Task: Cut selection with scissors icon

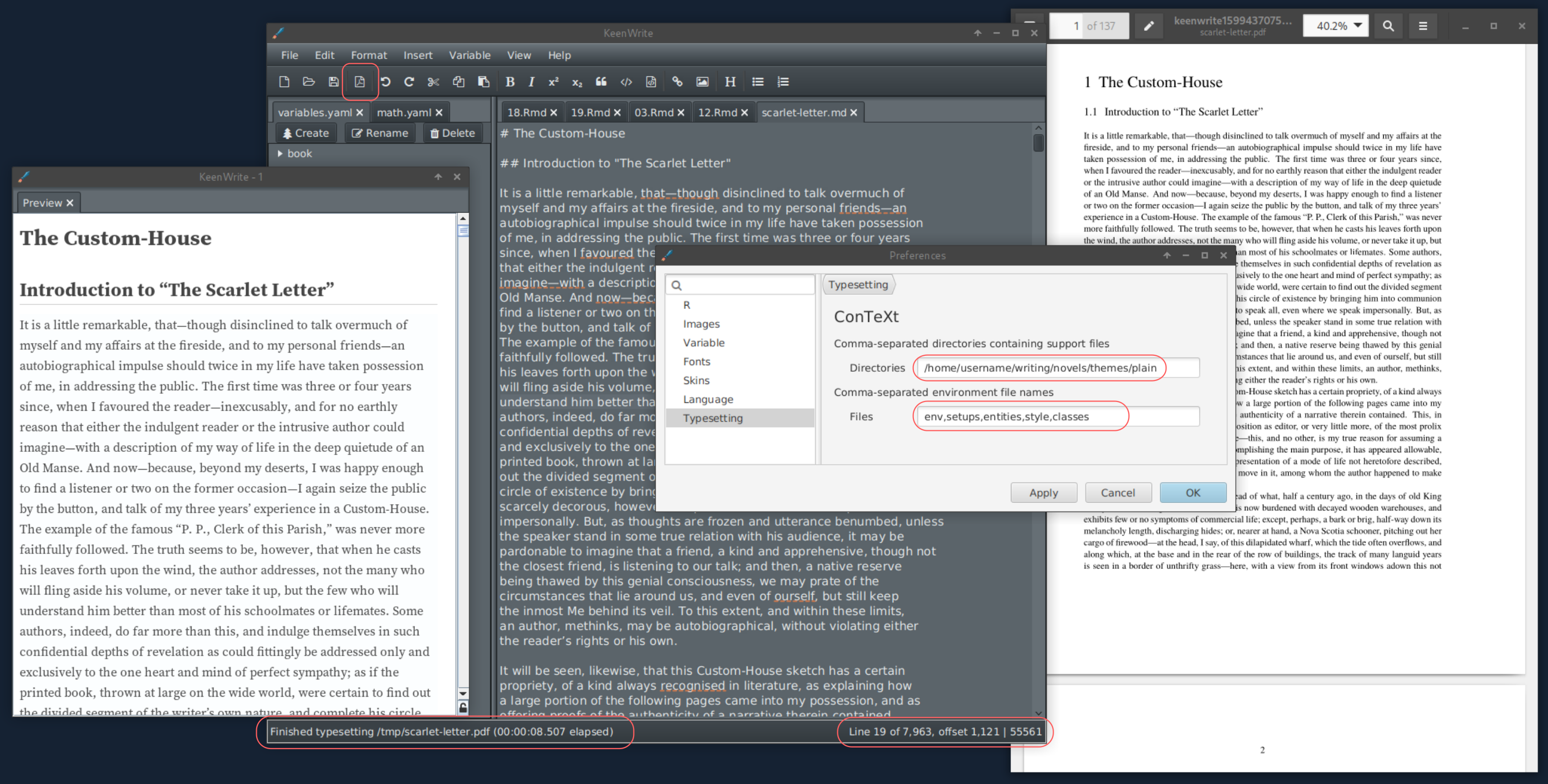Action: (433, 82)
